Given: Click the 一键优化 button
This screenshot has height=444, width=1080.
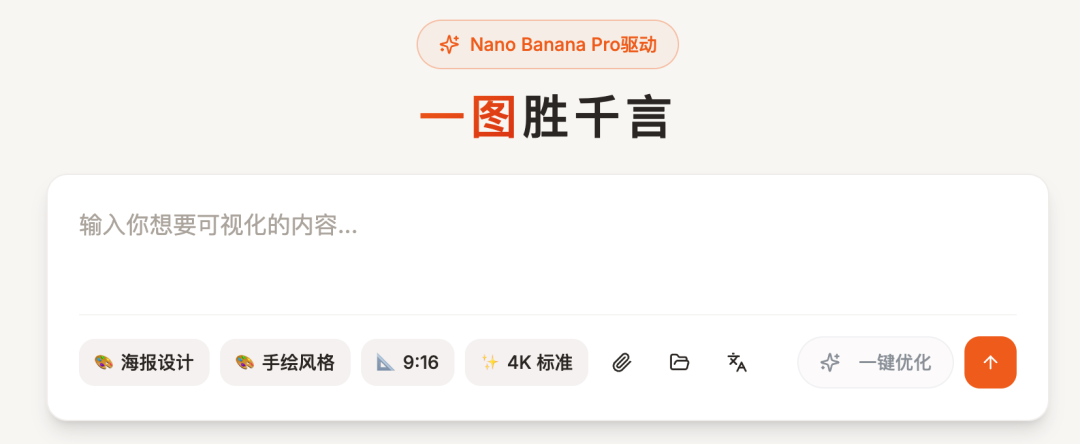Looking at the screenshot, I should point(875,362).
